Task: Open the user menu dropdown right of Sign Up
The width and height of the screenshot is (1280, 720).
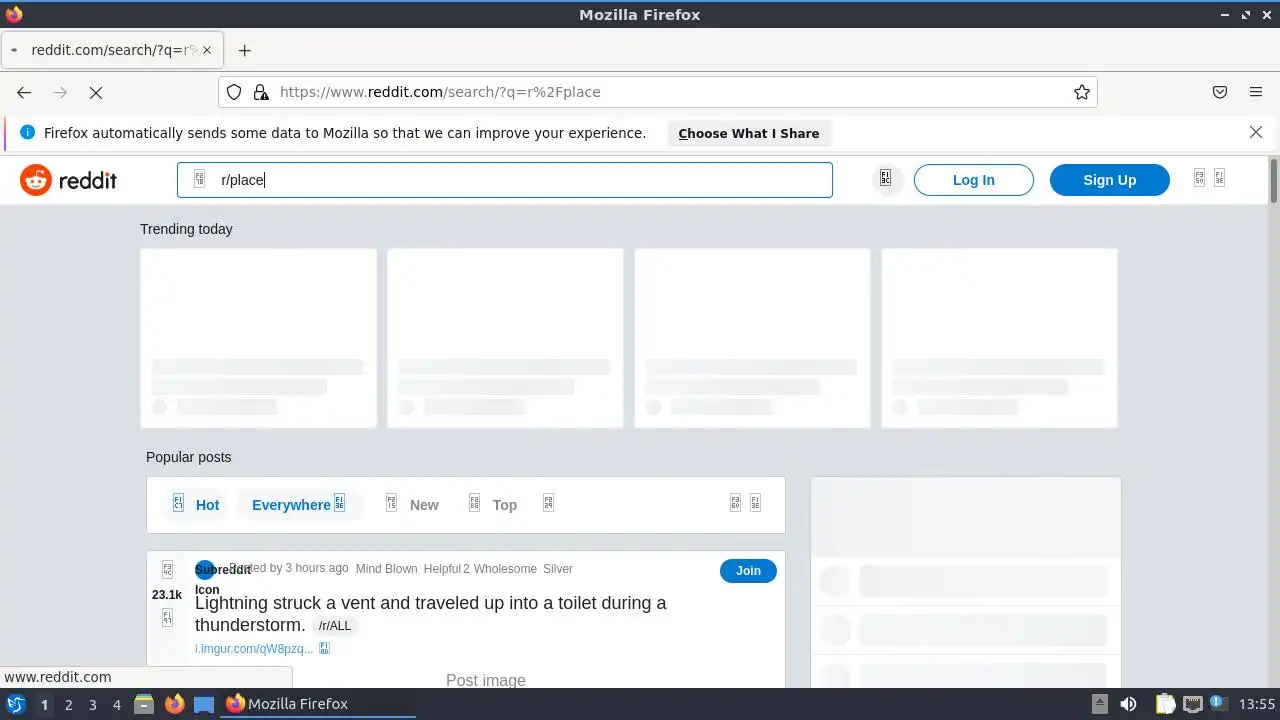Action: click(1209, 178)
